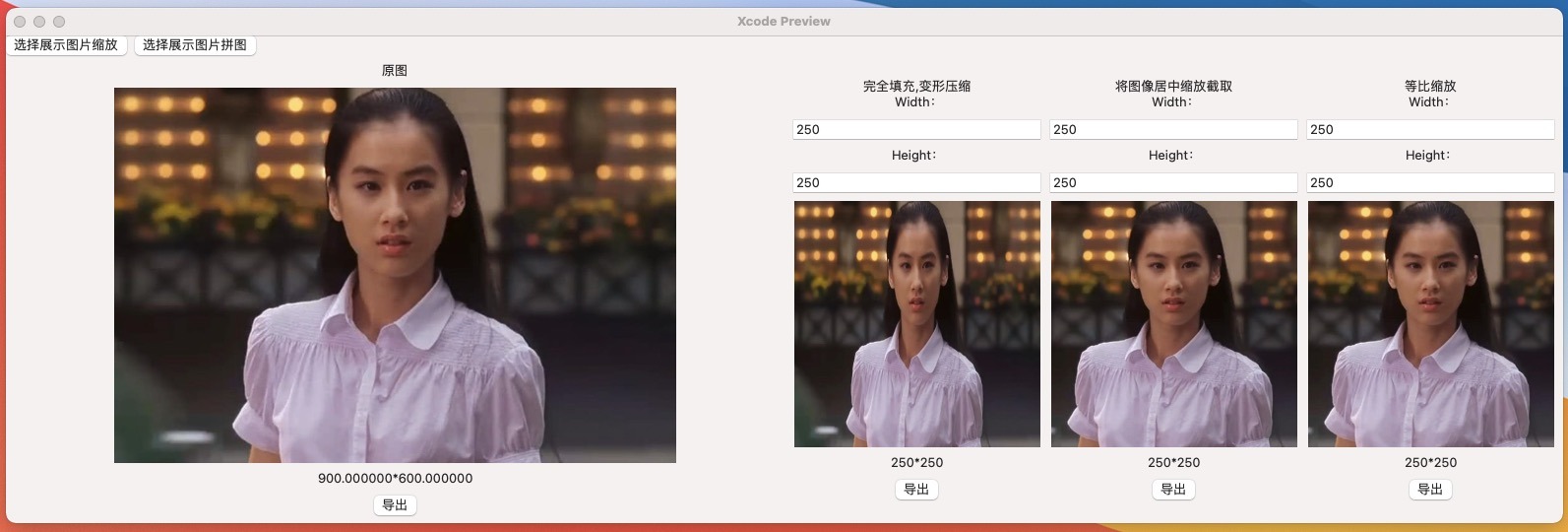Click the 等比缩放 heading
The height and width of the screenshot is (532, 1568).
[x=1430, y=86]
